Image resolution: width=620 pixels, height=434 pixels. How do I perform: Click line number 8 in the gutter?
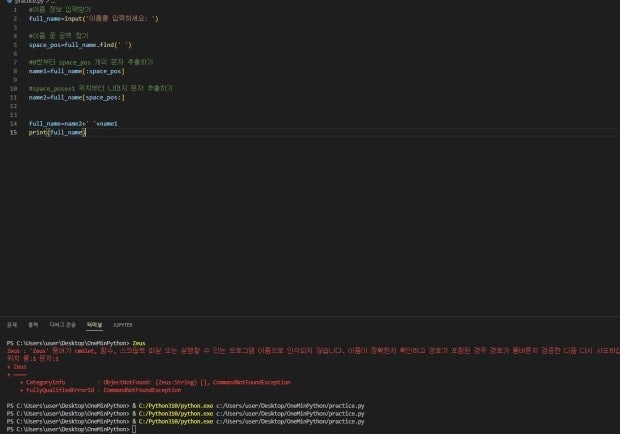(15, 71)
